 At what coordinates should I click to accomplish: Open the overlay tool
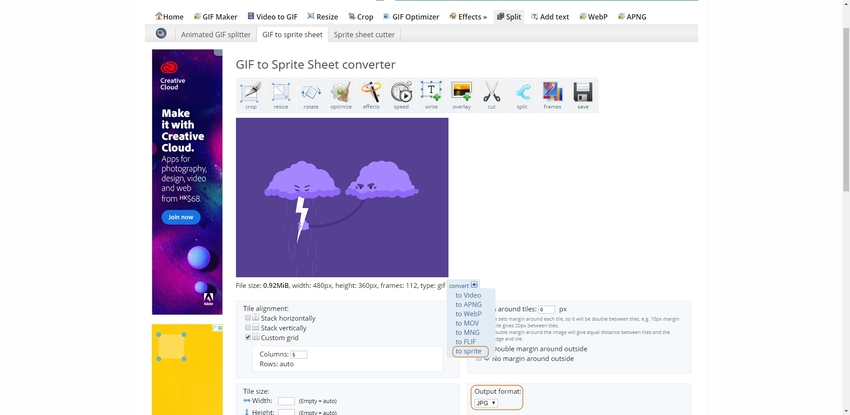coord(461,95)
